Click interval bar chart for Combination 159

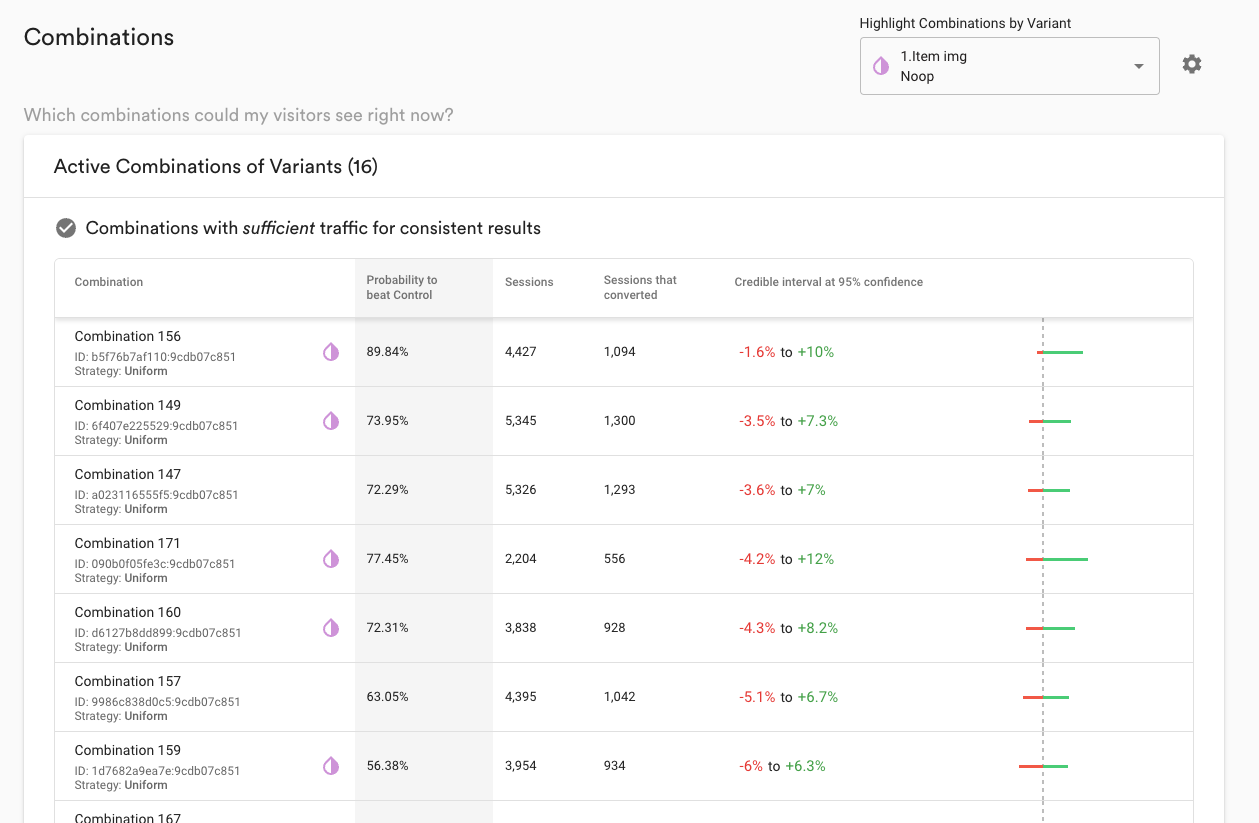click(1043, 766)
